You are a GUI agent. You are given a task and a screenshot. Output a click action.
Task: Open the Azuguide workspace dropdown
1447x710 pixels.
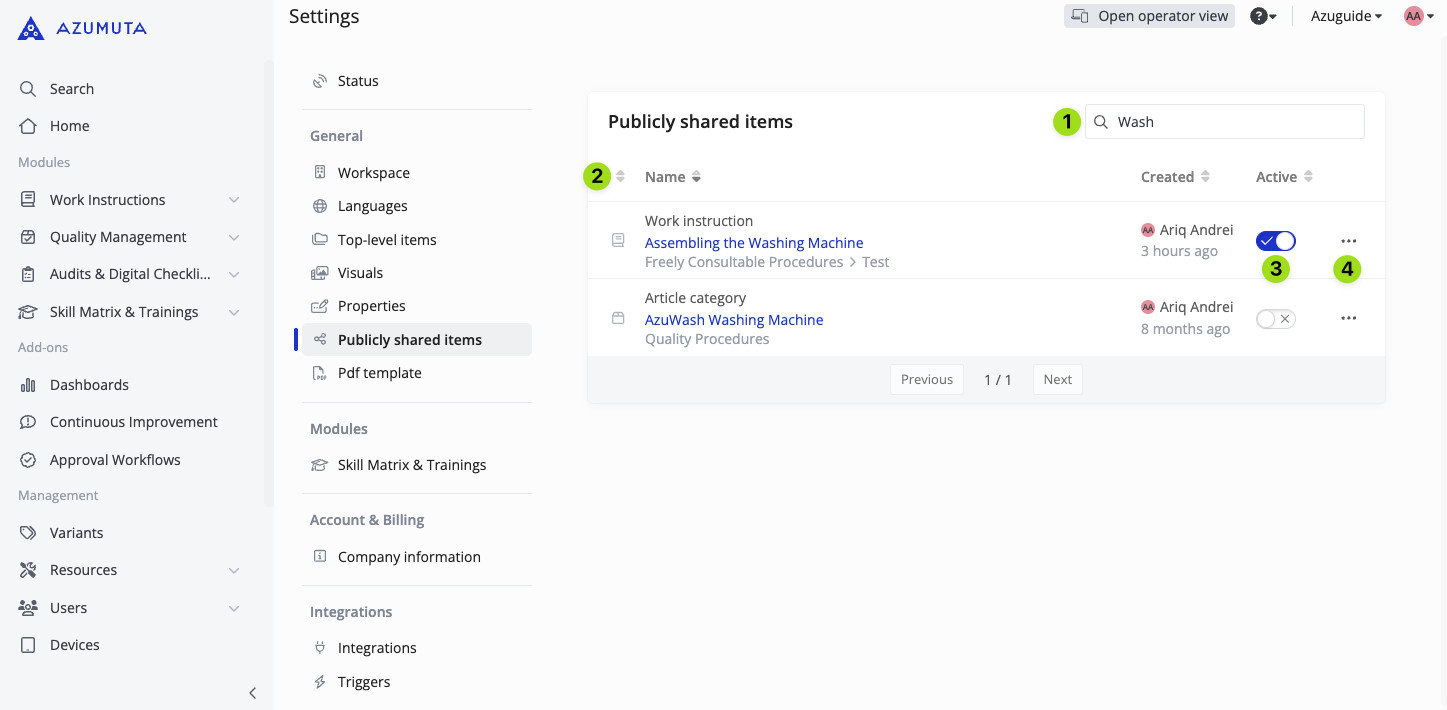click(x=1345, y=16)
